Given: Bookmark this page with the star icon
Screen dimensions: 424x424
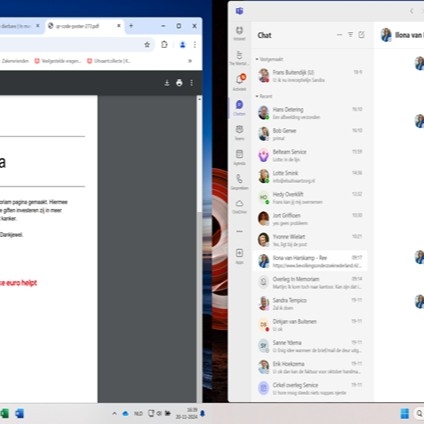Looking at the screenshot, I should click(147, 45).
